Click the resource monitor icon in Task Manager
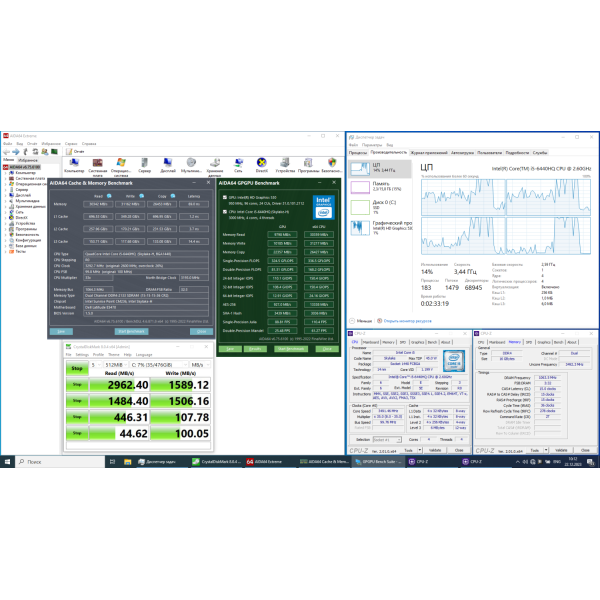This screenshot has height=600, width=600. pos(380,321)
